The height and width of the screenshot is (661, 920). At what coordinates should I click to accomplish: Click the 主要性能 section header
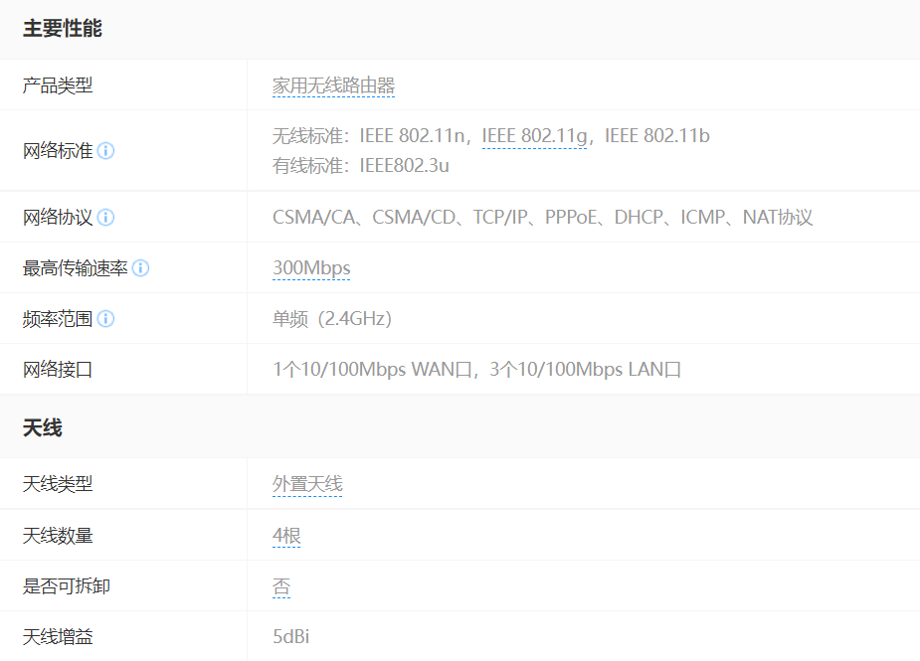62,29
